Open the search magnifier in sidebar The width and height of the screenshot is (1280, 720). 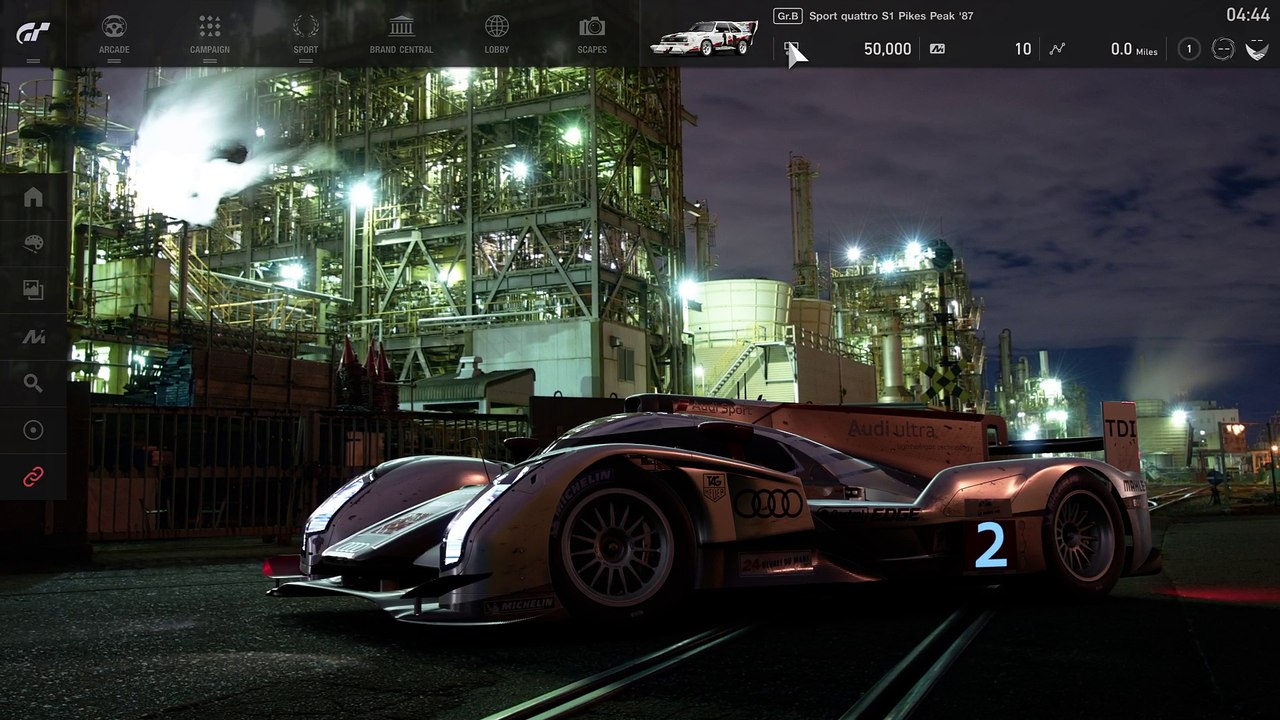(33, 383)
